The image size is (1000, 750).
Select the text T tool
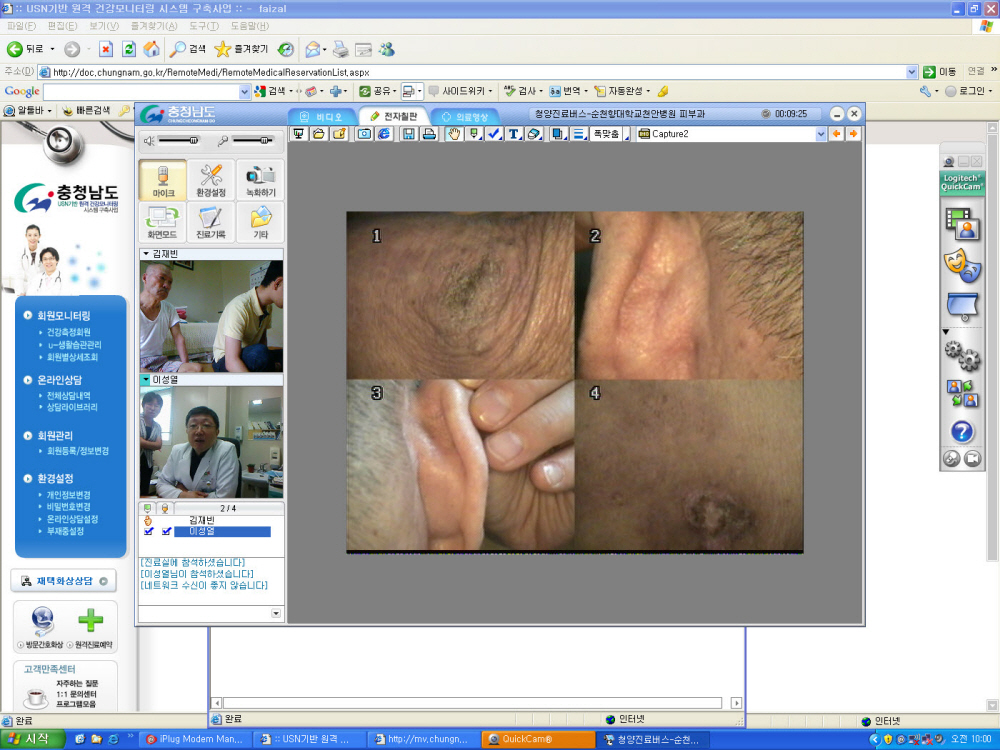pos(513,134)
